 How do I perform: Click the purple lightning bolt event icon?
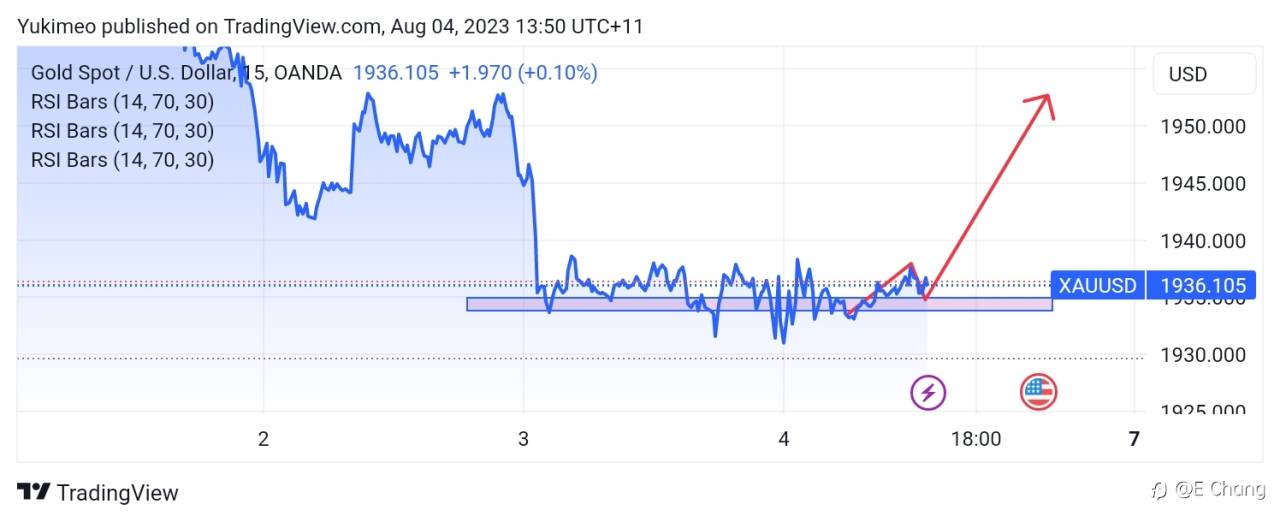928,392
